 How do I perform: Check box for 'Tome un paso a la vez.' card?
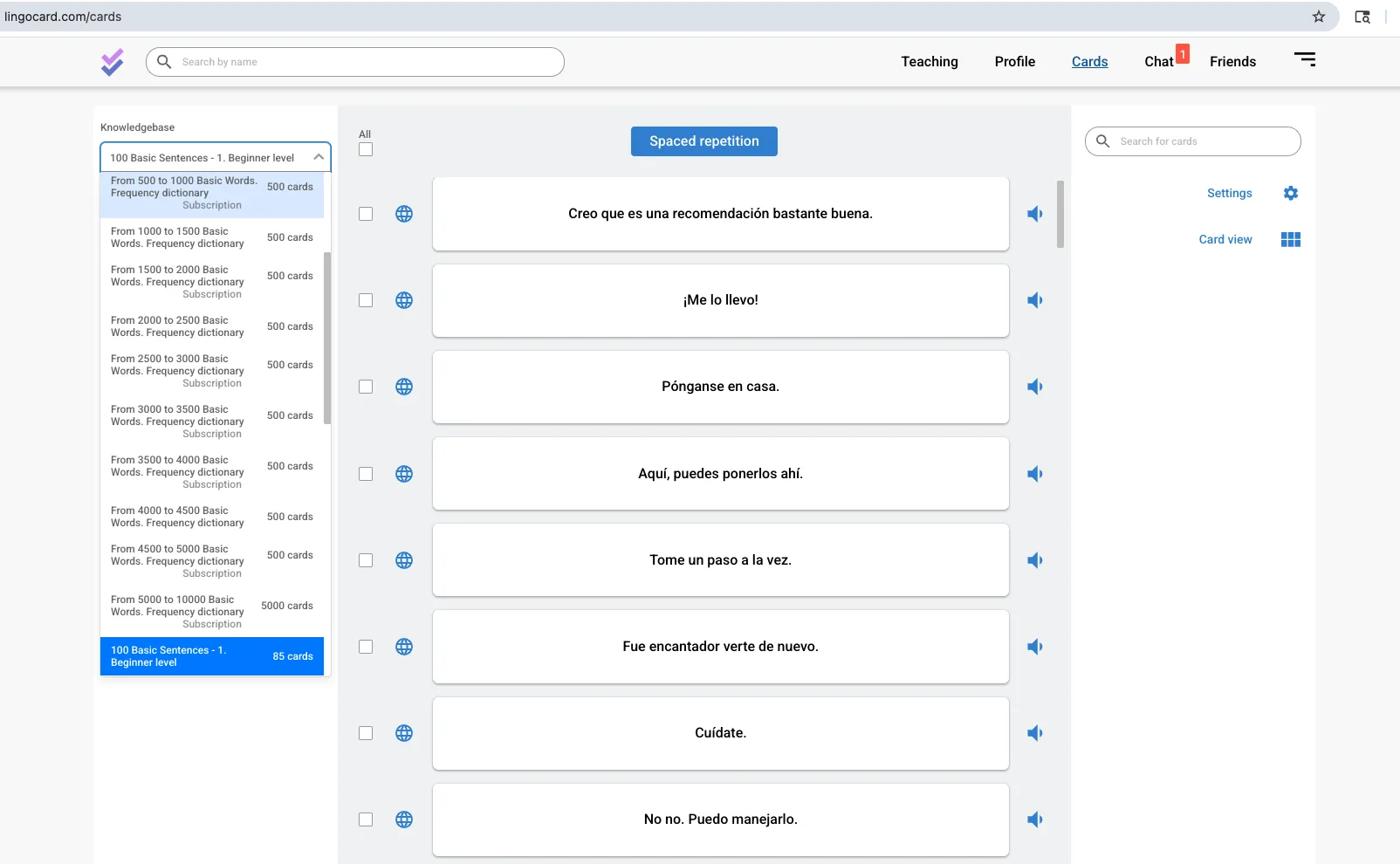pyautogui.click(x=366, y=560)
